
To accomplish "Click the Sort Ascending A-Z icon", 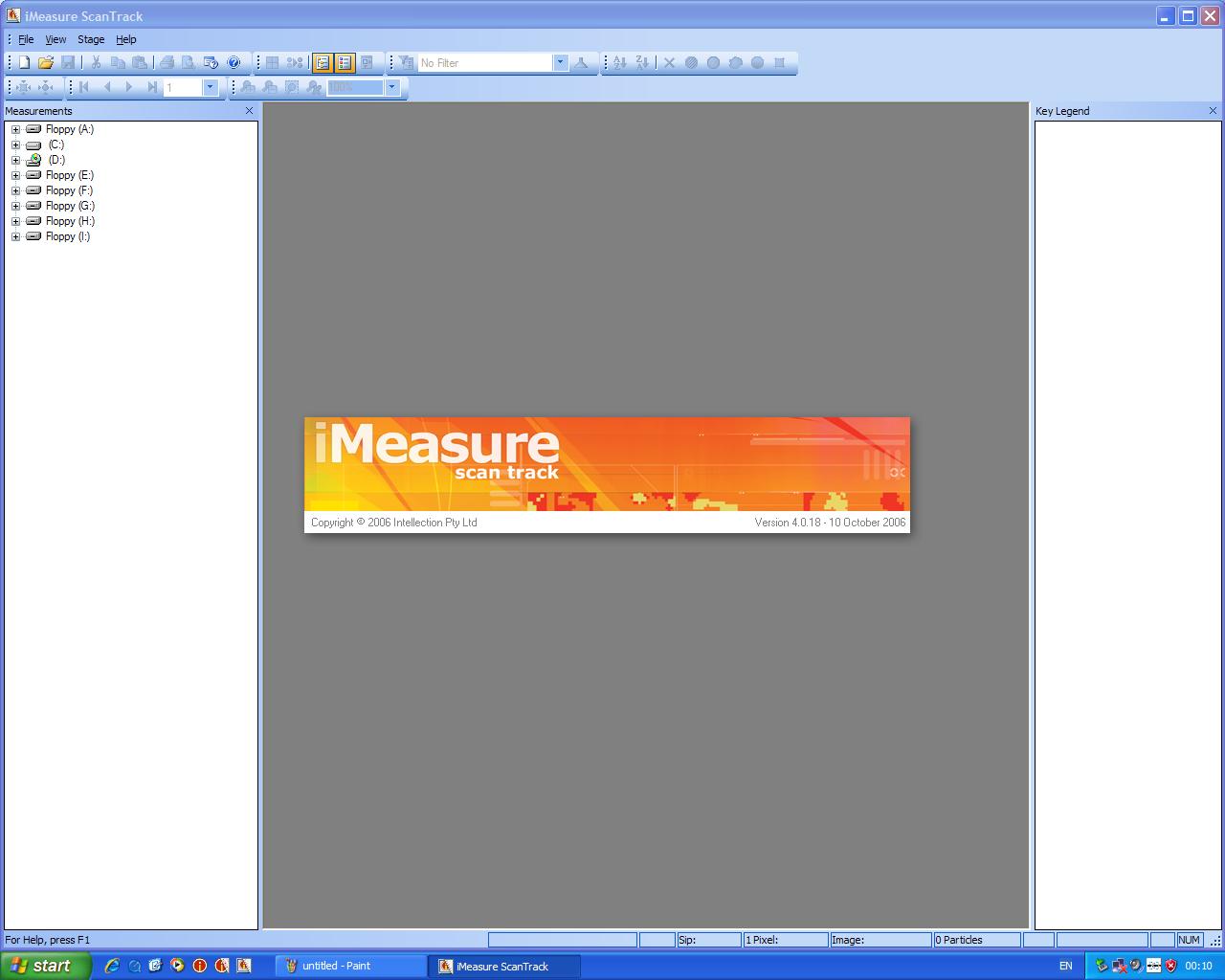I will pos(620,63).
